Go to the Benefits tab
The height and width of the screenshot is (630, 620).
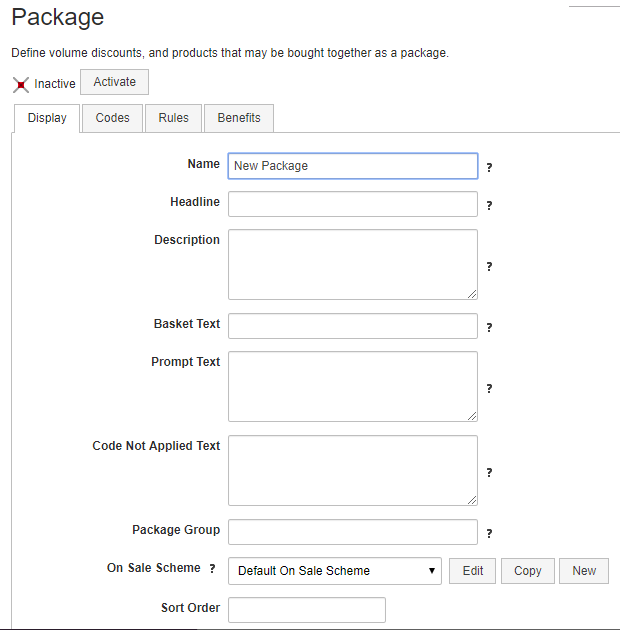(239, 118)
